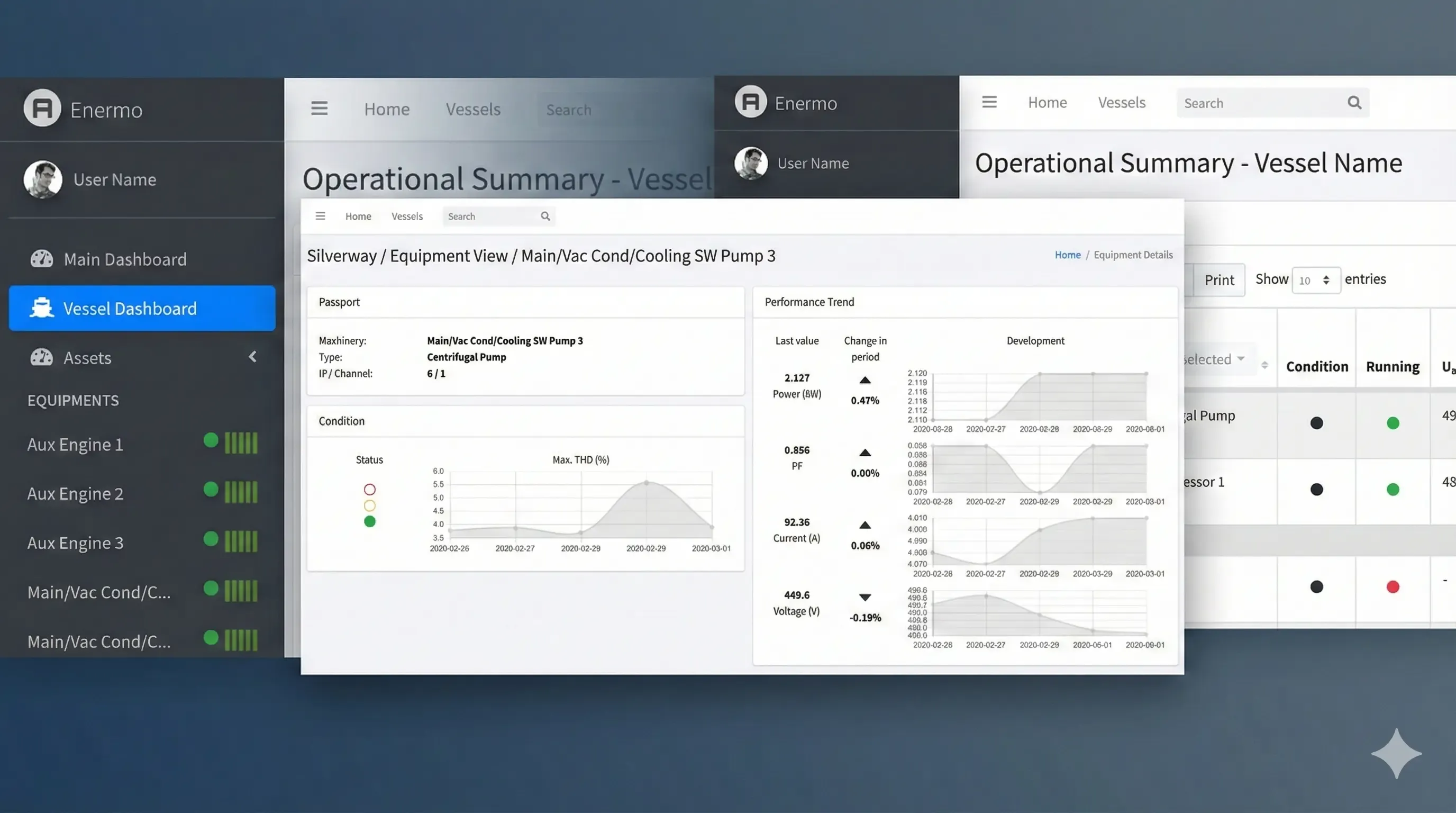1456x813 pixels.
Task: Click the Print button
Action: coord(1219,279)
